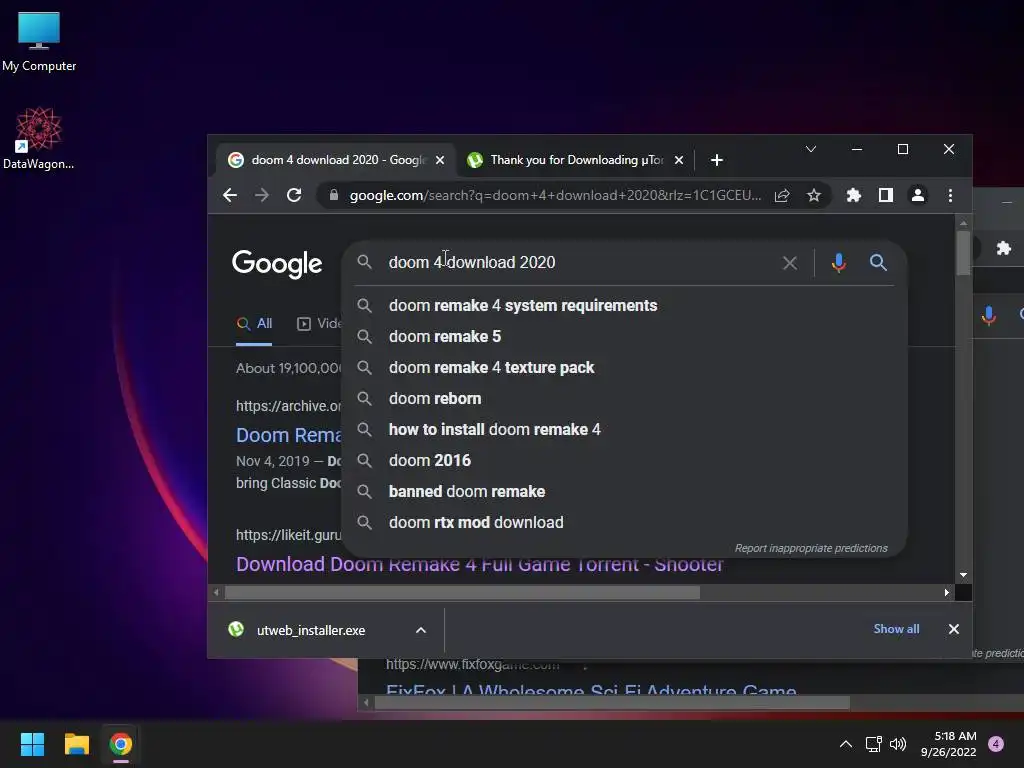This screenshot has width=1024, height=768.
Task: Click into the search input with doom 4 download 2020
Action: [575, 263]
